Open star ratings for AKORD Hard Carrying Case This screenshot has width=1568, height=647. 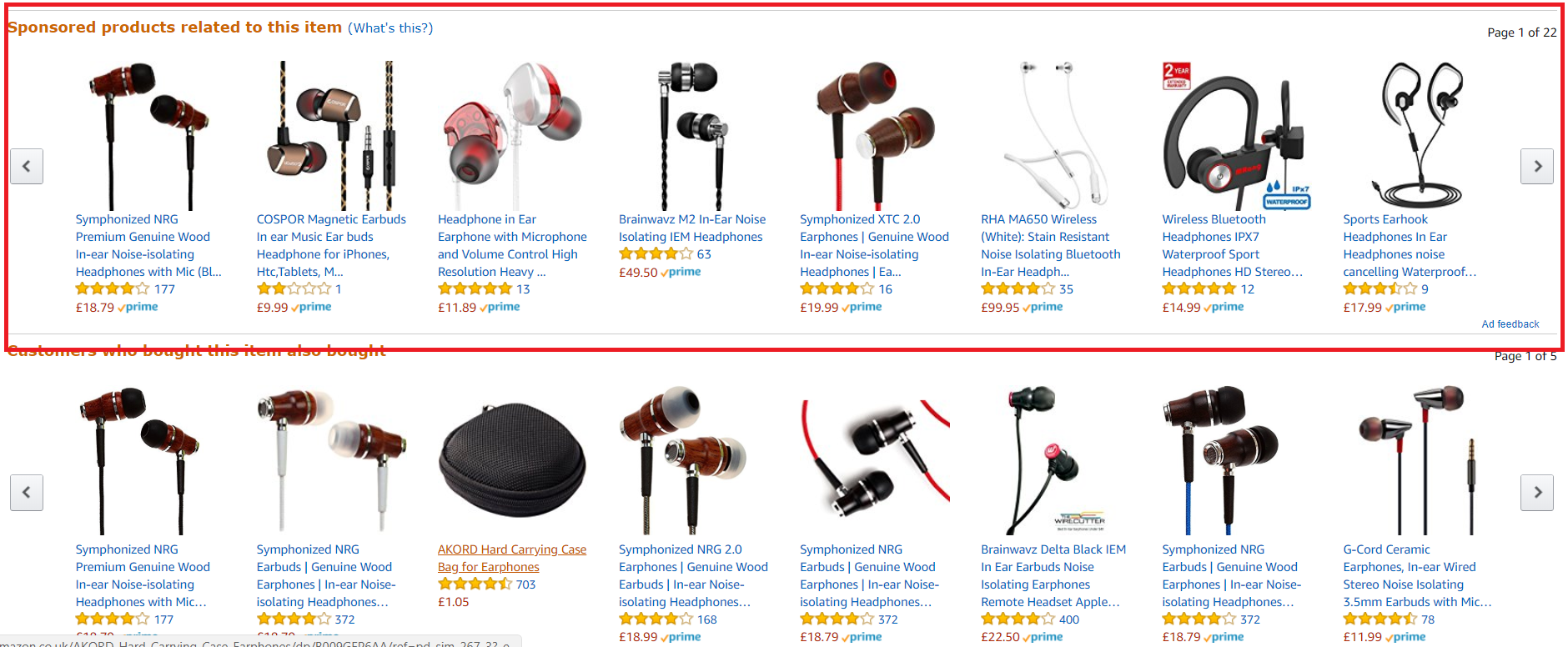click(475, 584)
